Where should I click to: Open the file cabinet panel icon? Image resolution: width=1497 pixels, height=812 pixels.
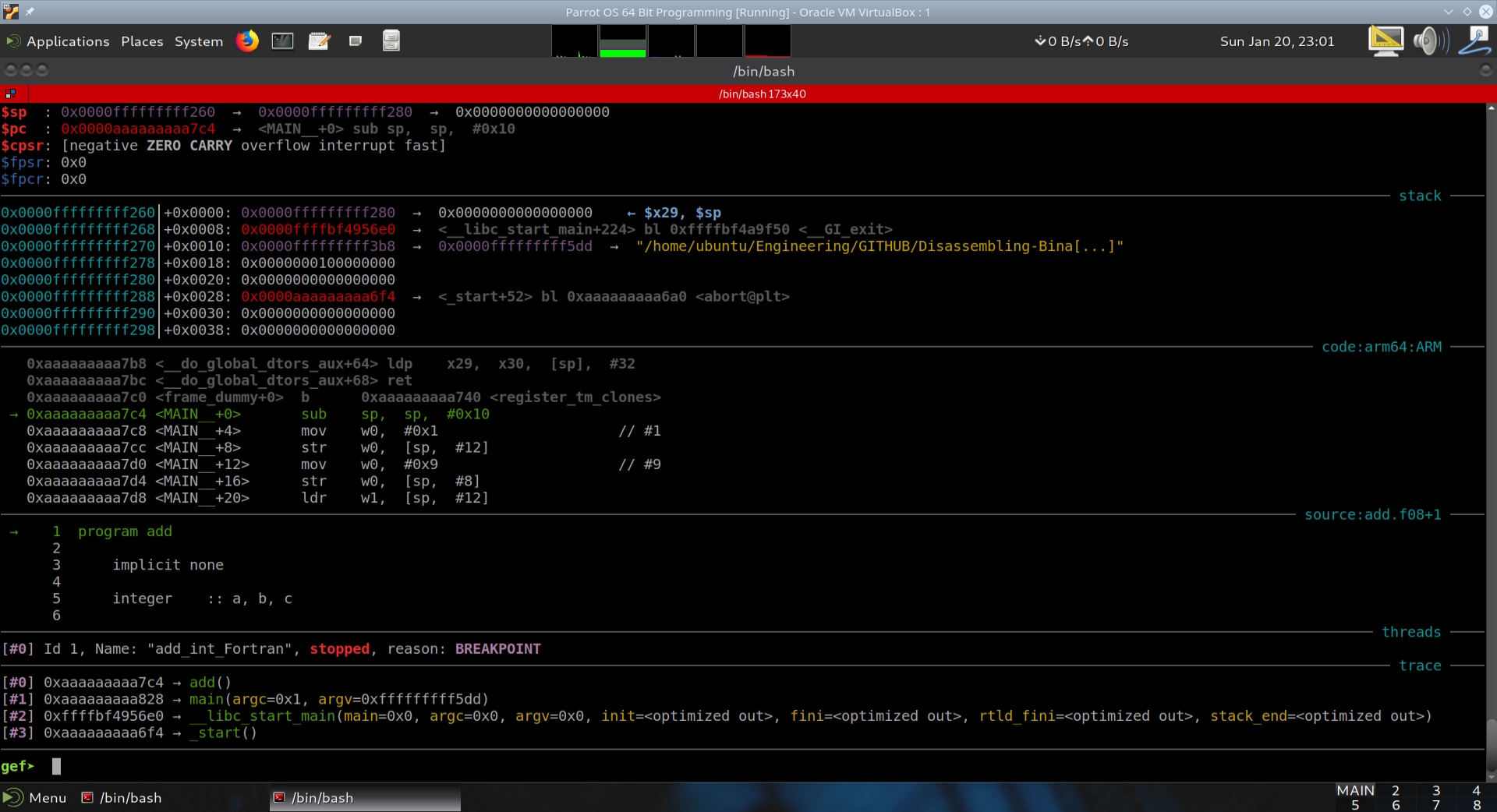[x=391, y=41]
